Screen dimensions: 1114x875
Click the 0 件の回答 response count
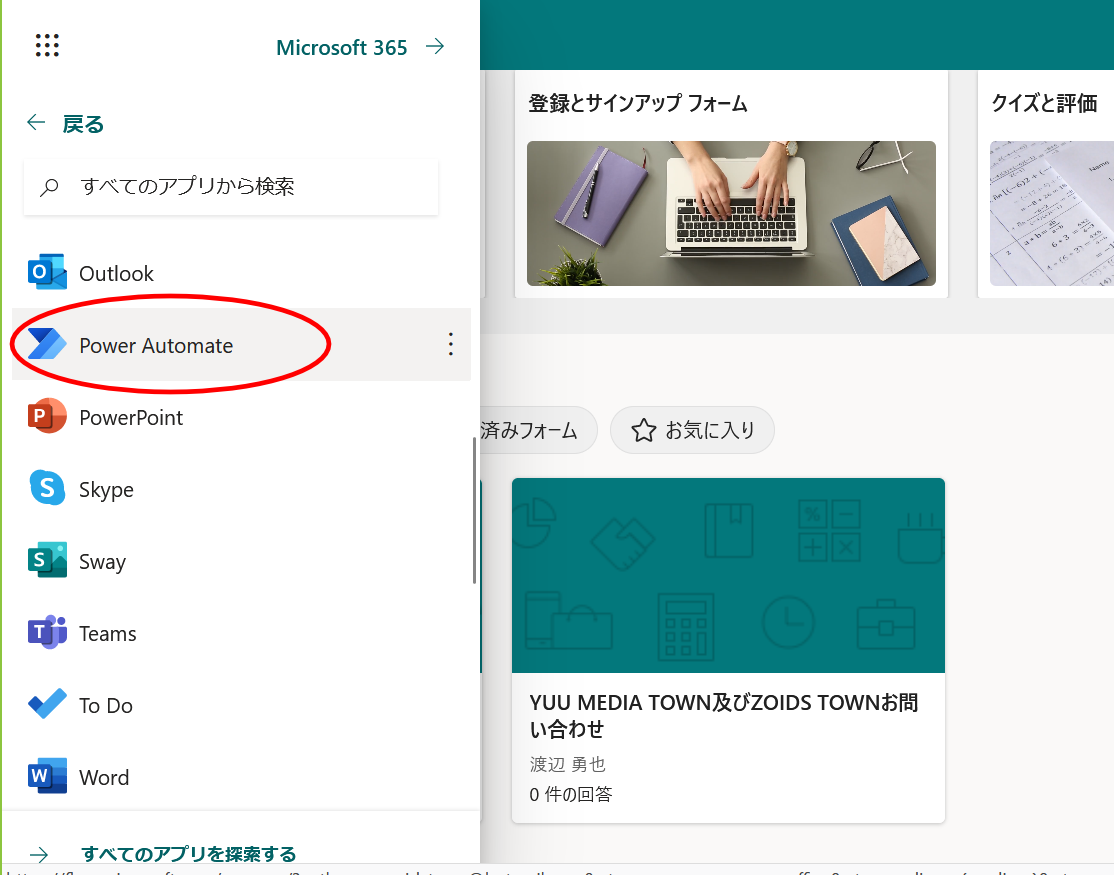click(x=570, y=794)
